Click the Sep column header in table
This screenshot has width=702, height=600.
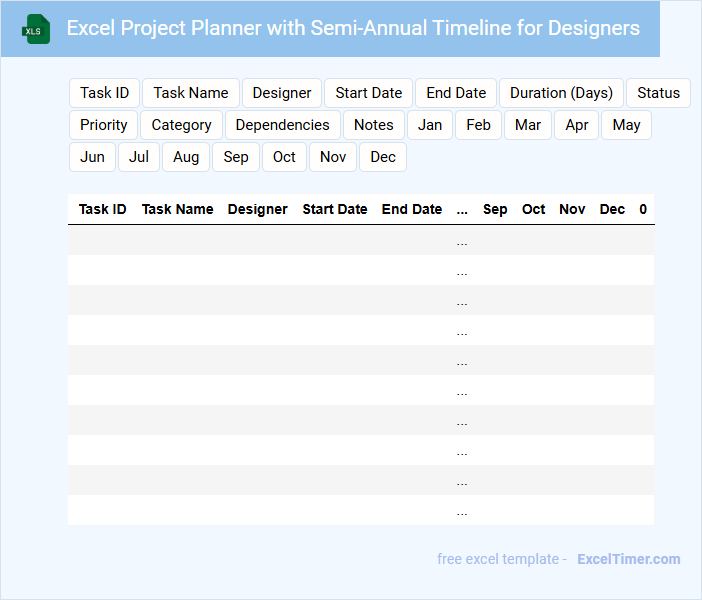[495, 209]
